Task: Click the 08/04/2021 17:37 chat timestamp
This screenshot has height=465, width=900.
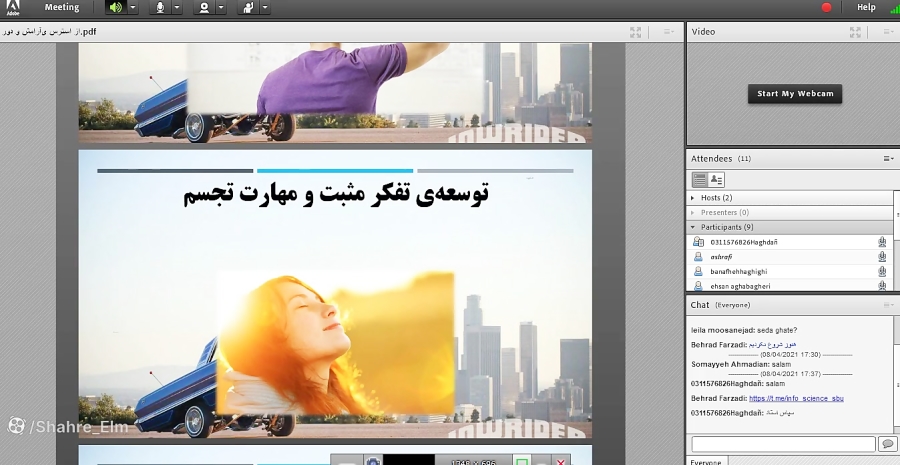Action: [789, 374]
